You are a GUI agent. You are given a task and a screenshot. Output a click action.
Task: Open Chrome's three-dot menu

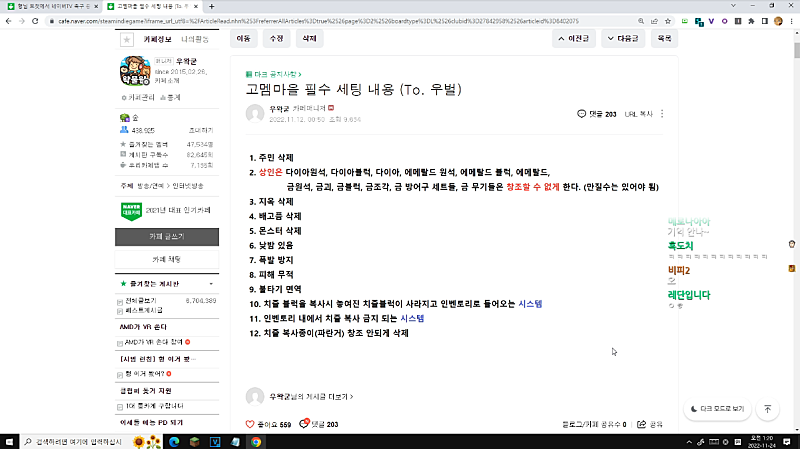(791, 21)
